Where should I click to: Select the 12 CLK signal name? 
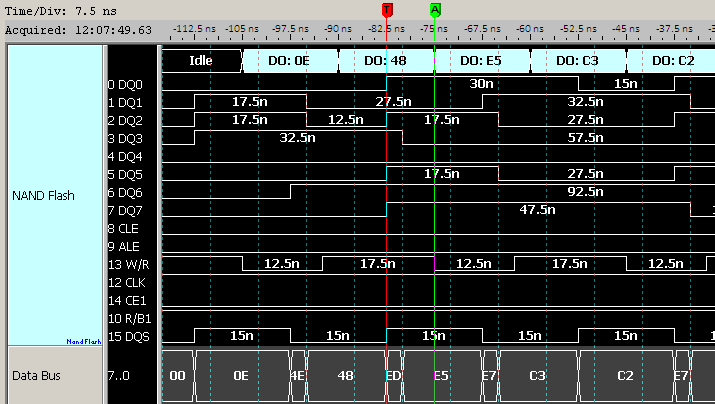pos(127,283)
